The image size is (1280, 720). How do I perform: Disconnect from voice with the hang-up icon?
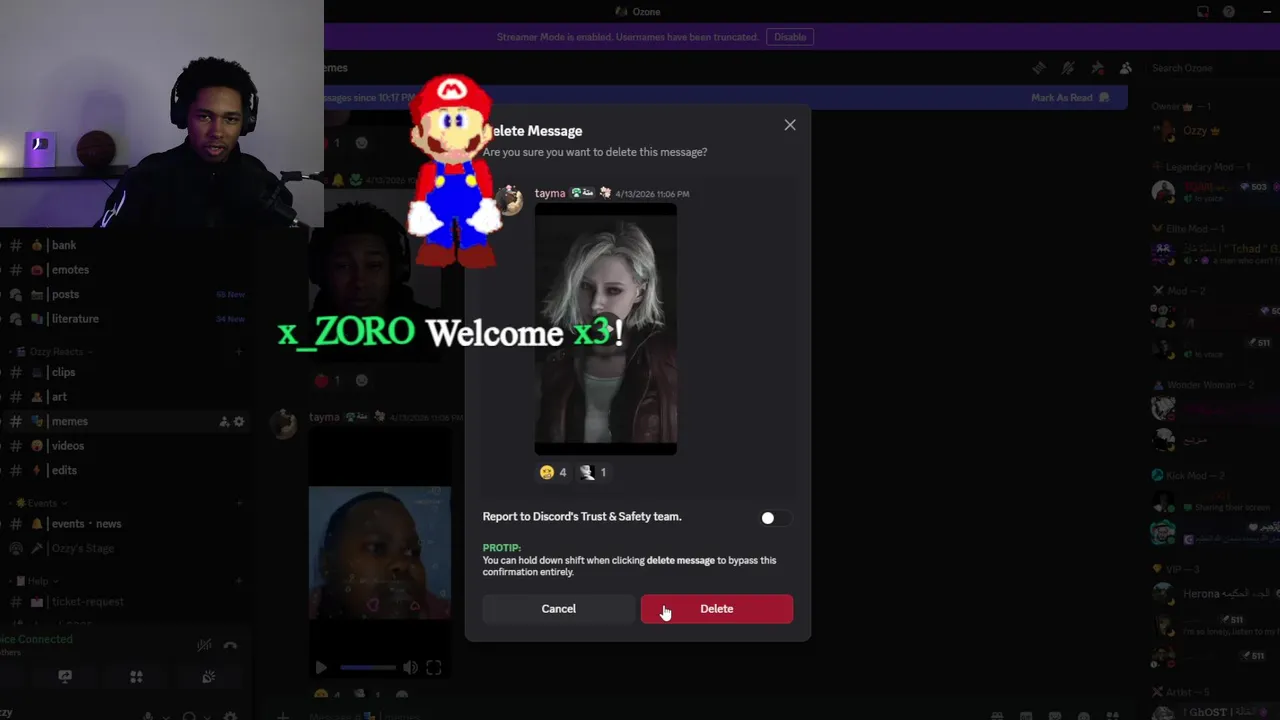(x=230, y=645)
